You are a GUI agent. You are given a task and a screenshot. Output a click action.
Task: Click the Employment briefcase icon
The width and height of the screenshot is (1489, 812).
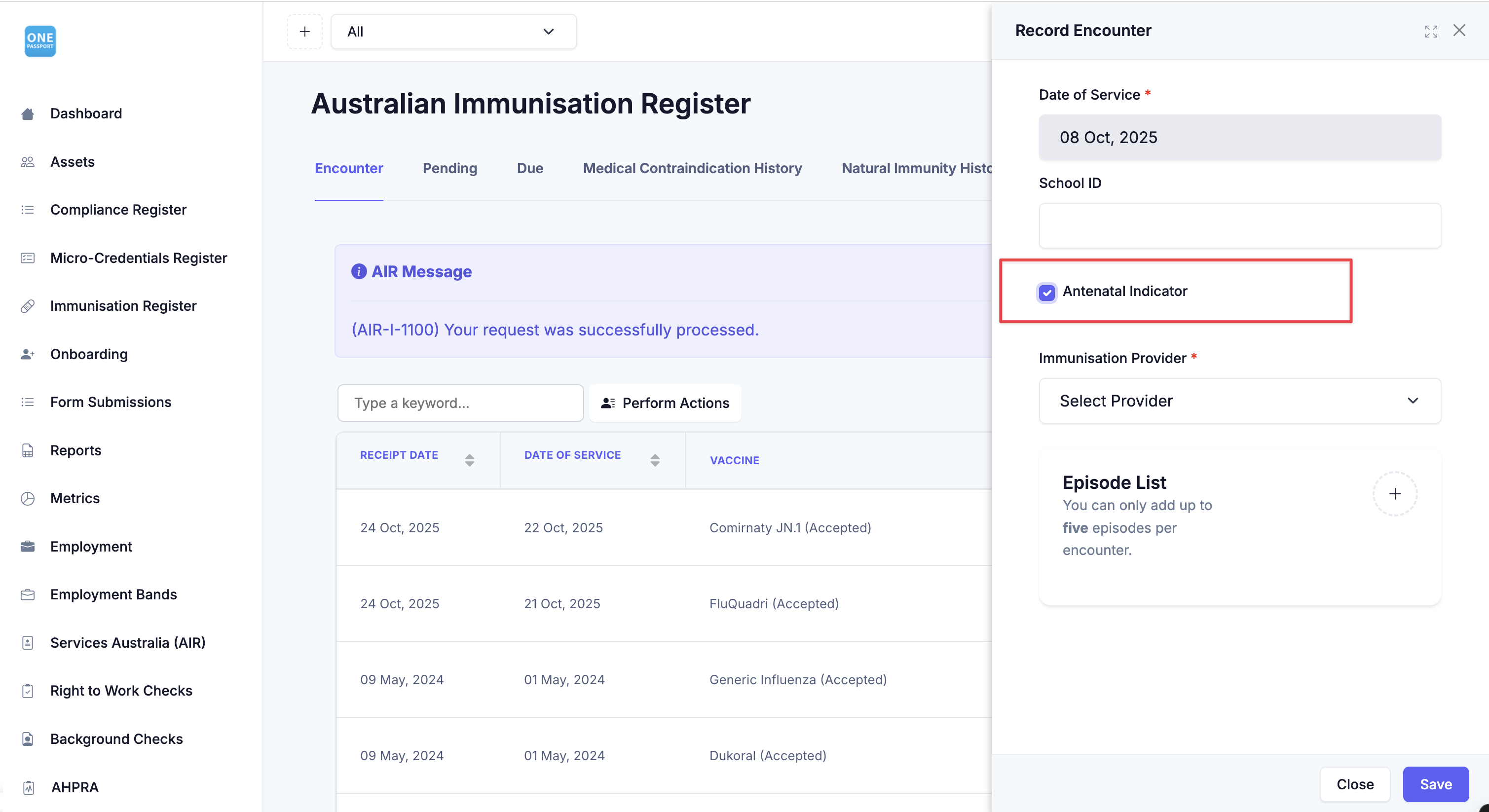[x=28, y=547]
